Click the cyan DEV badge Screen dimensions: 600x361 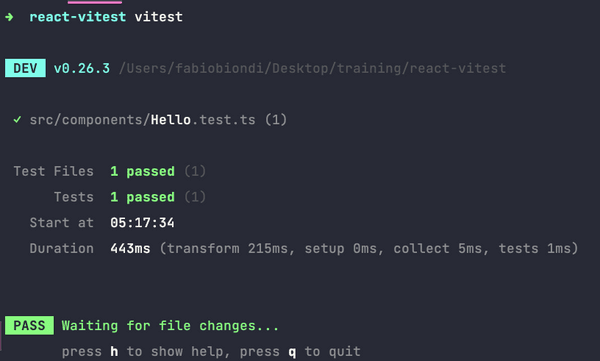25,68
